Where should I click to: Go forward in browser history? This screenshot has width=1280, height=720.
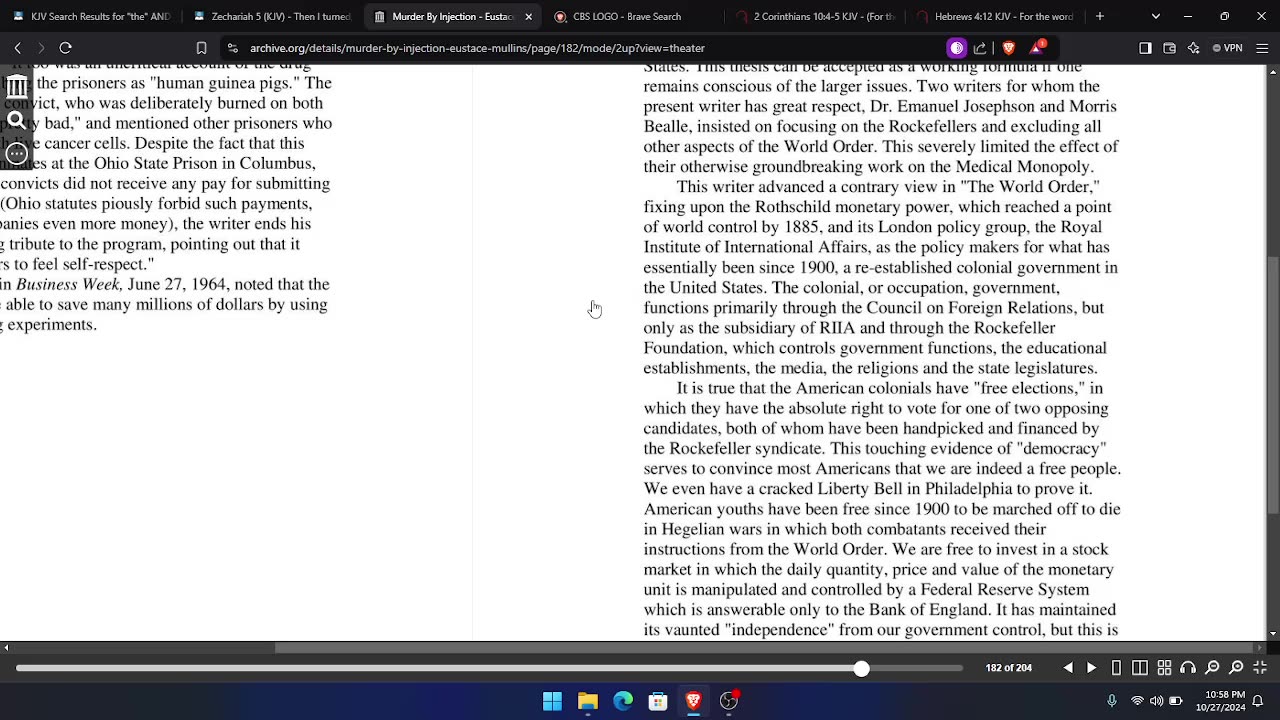pos(41,48)
